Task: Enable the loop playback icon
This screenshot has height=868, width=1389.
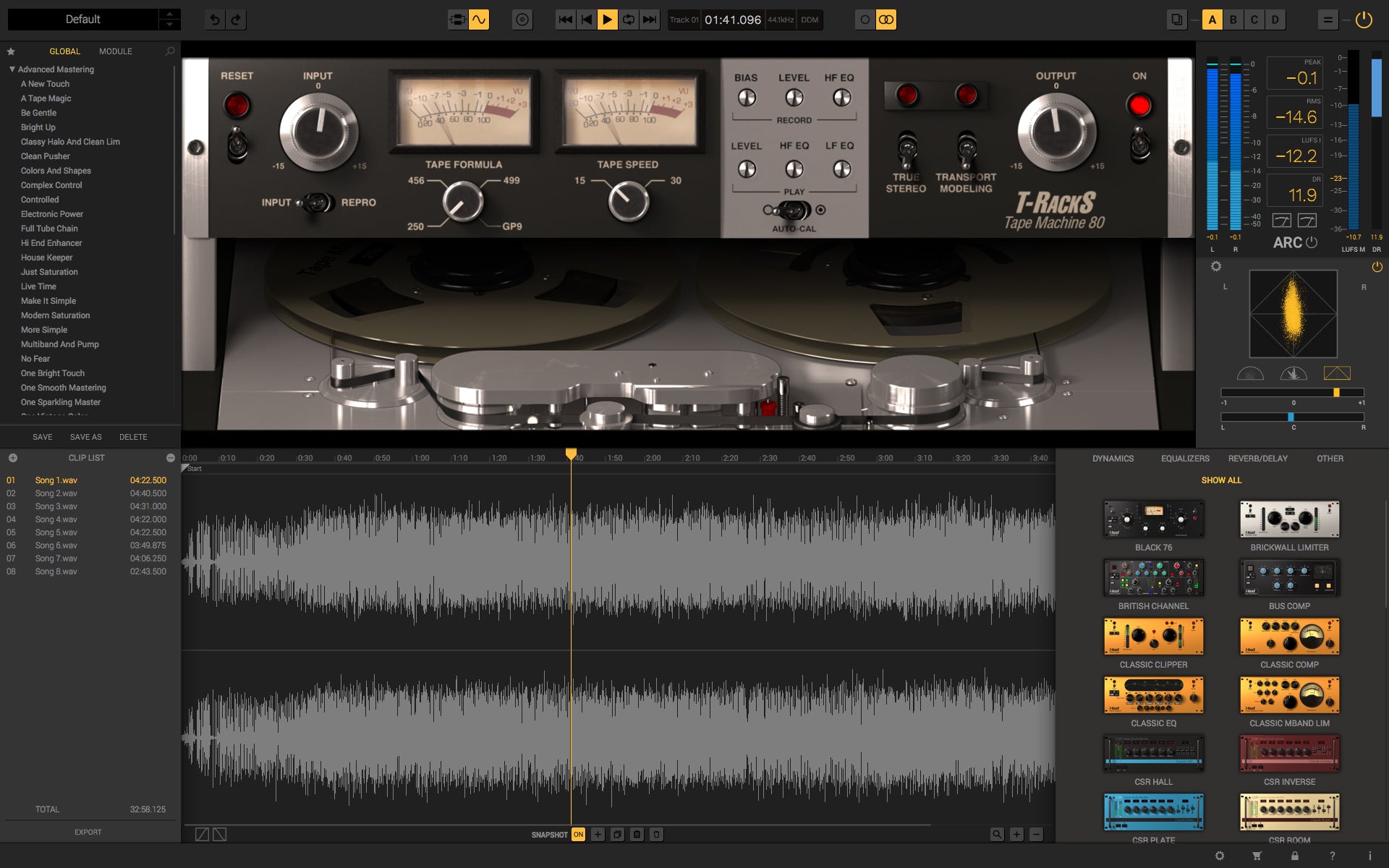Action: [626, 20]
